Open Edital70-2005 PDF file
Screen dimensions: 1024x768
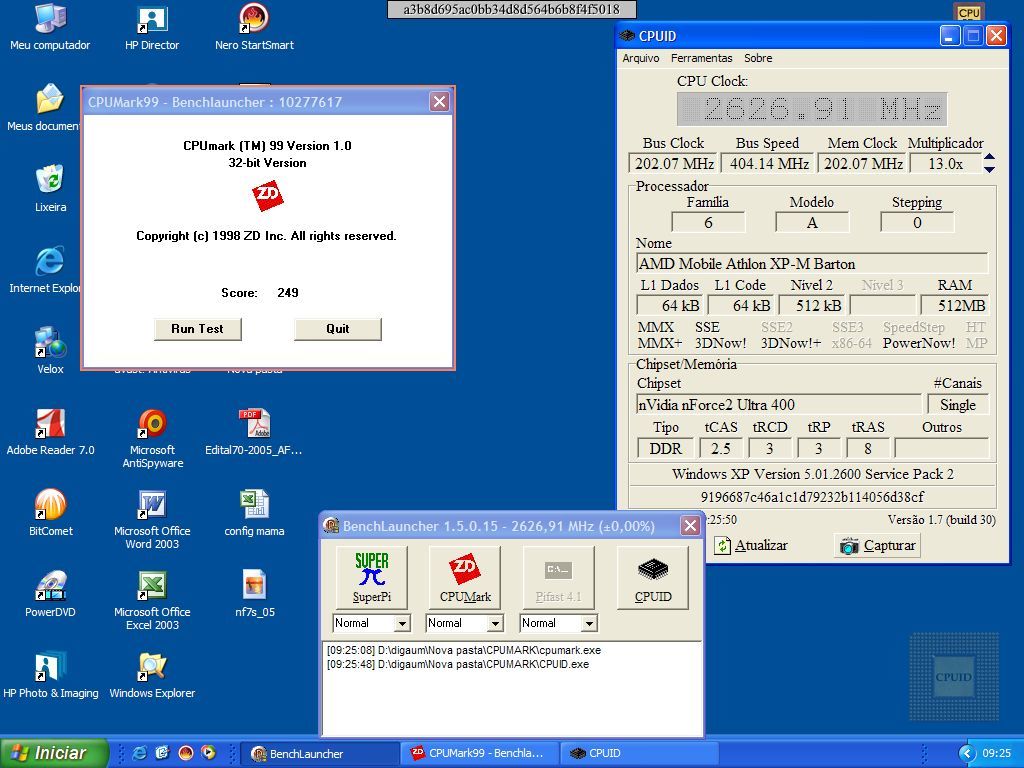click(254, 432)
